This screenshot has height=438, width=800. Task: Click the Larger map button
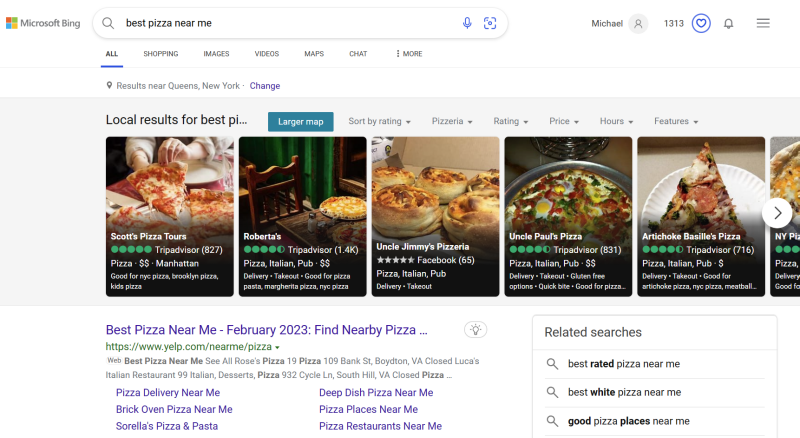tap(301, 121)
